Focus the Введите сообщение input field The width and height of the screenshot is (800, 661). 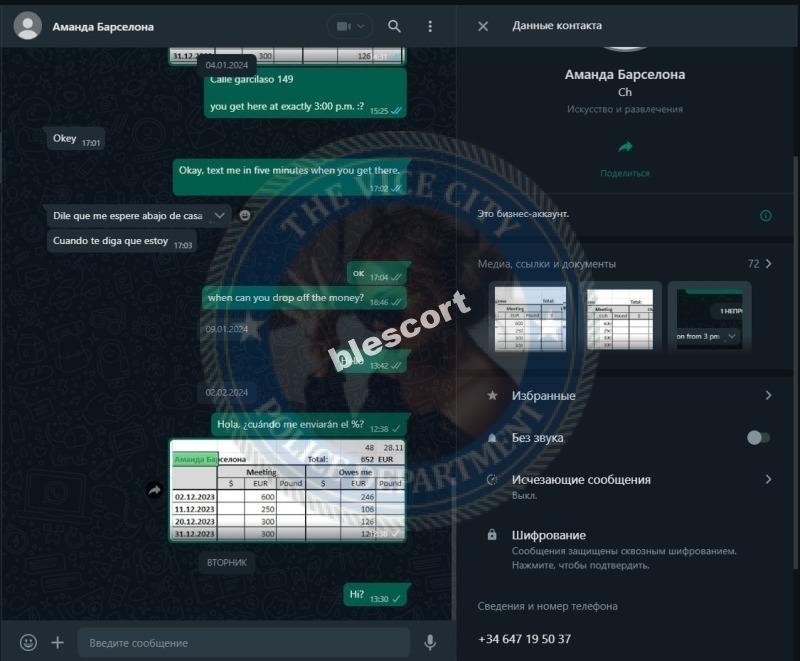pyautogui.click(x=244, y=643)
